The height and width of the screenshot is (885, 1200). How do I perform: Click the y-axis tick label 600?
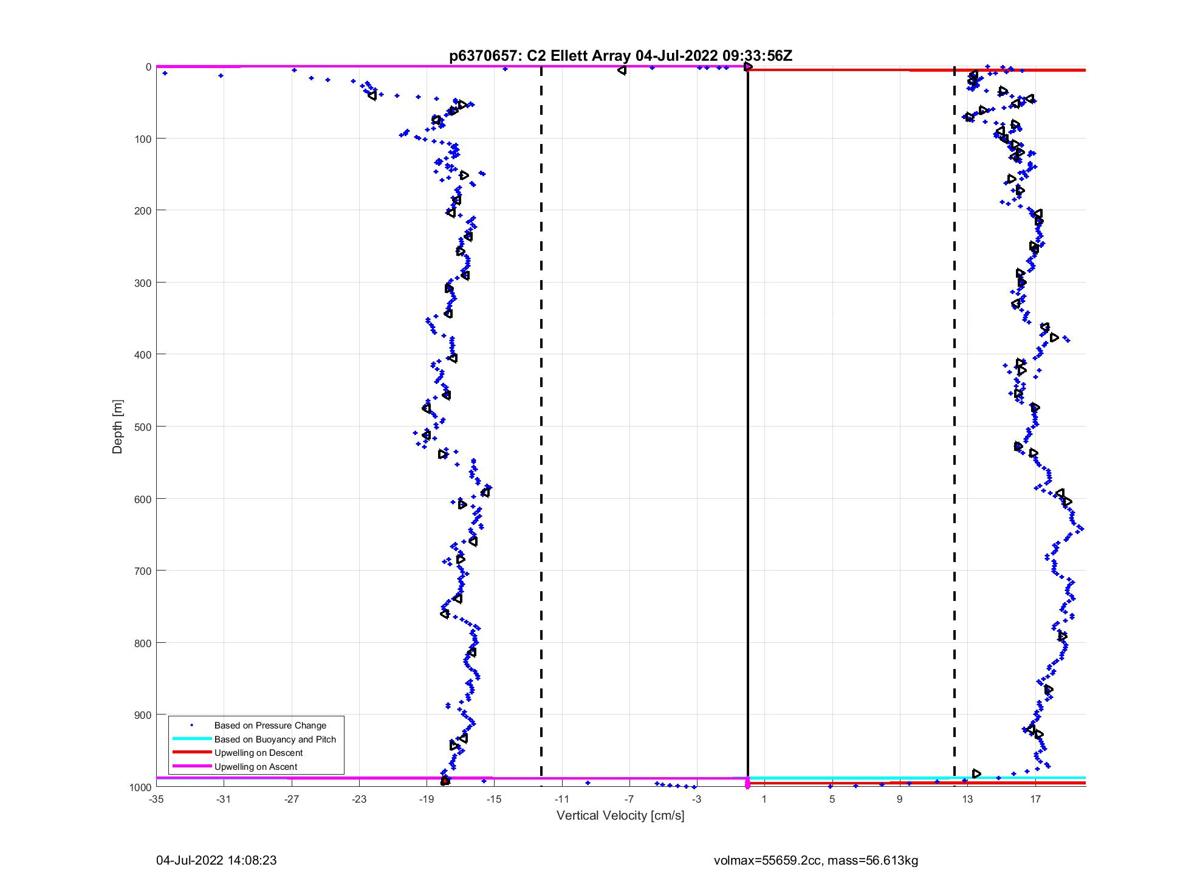point(141,499)
